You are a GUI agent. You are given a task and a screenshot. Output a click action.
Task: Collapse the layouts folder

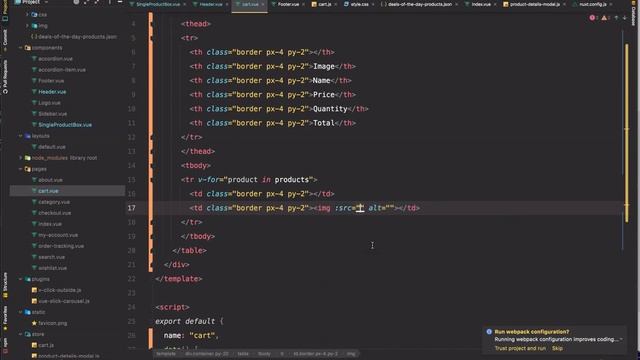pos(20,136)
